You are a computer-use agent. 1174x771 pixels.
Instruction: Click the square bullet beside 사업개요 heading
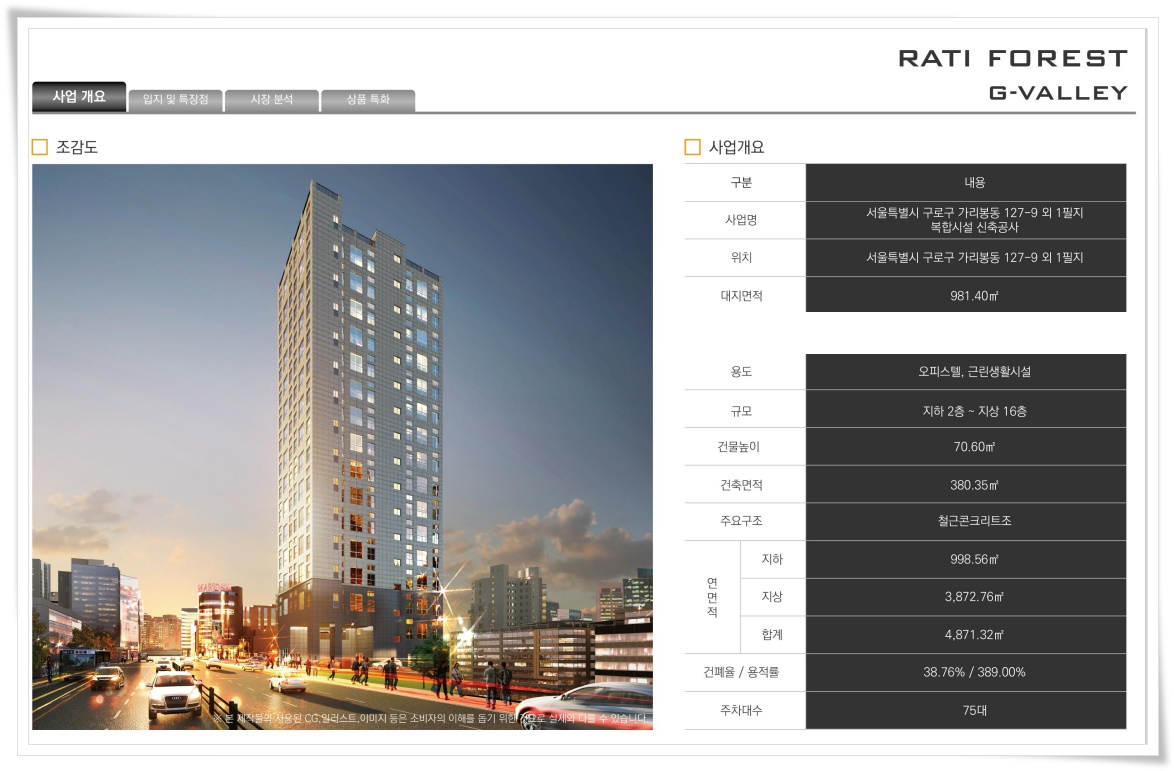click(693, 147)
